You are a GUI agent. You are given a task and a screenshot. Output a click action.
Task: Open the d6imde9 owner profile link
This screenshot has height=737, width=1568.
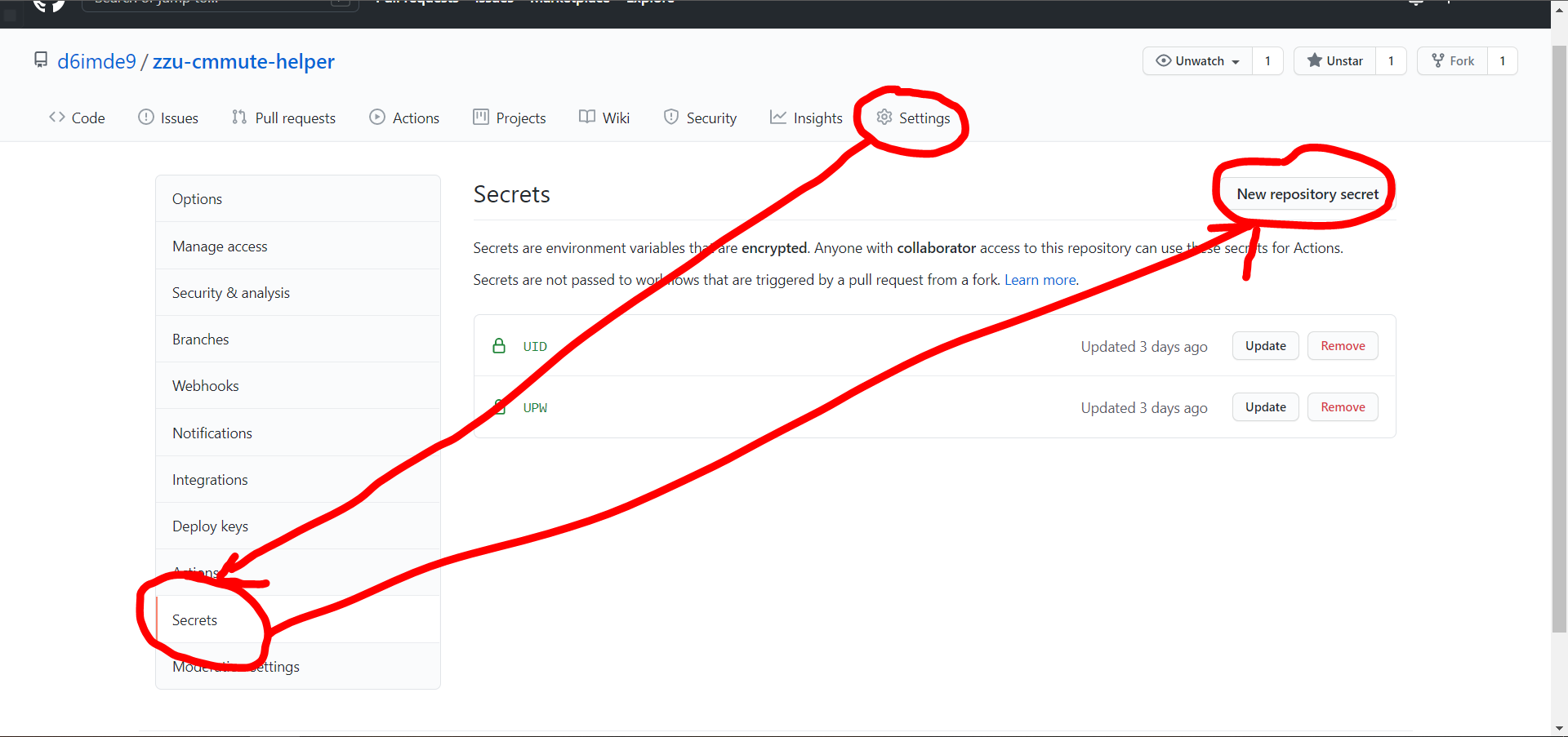tap(96, 61)
